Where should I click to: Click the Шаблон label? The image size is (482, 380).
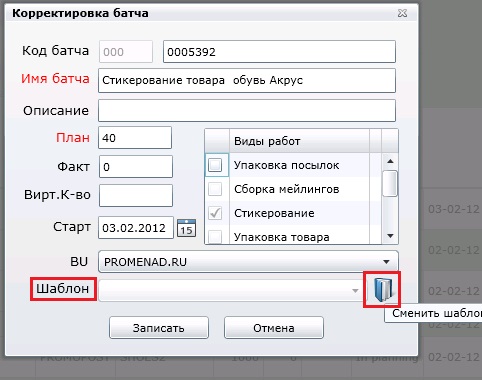point(63,289)
